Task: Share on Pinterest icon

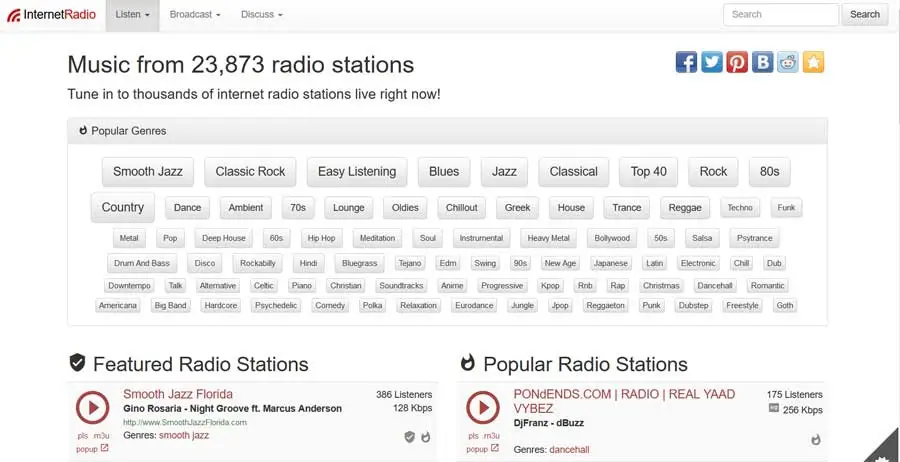Action: coord(737,62)
